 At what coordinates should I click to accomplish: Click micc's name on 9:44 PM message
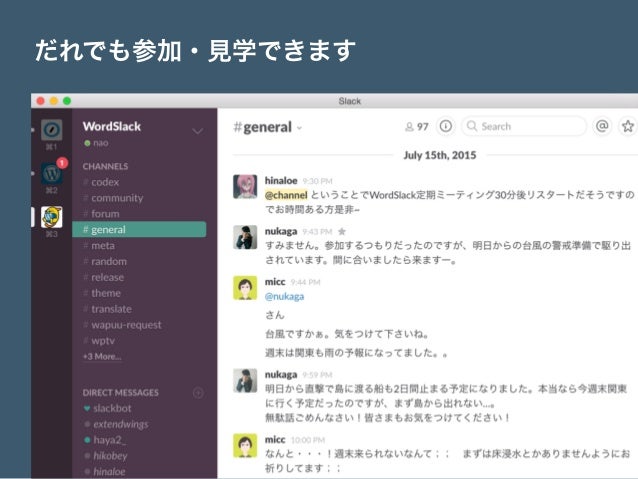tap(275, 282)
